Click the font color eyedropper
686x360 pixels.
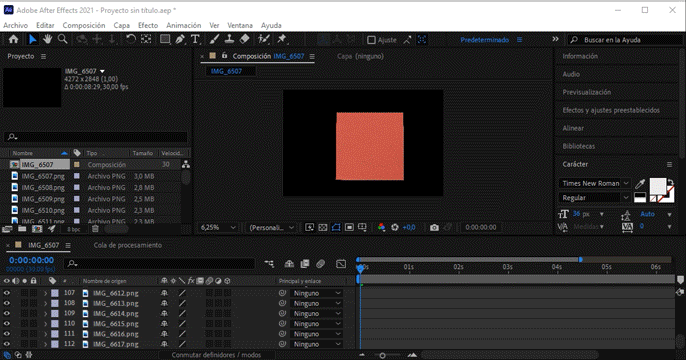[640, 184]
